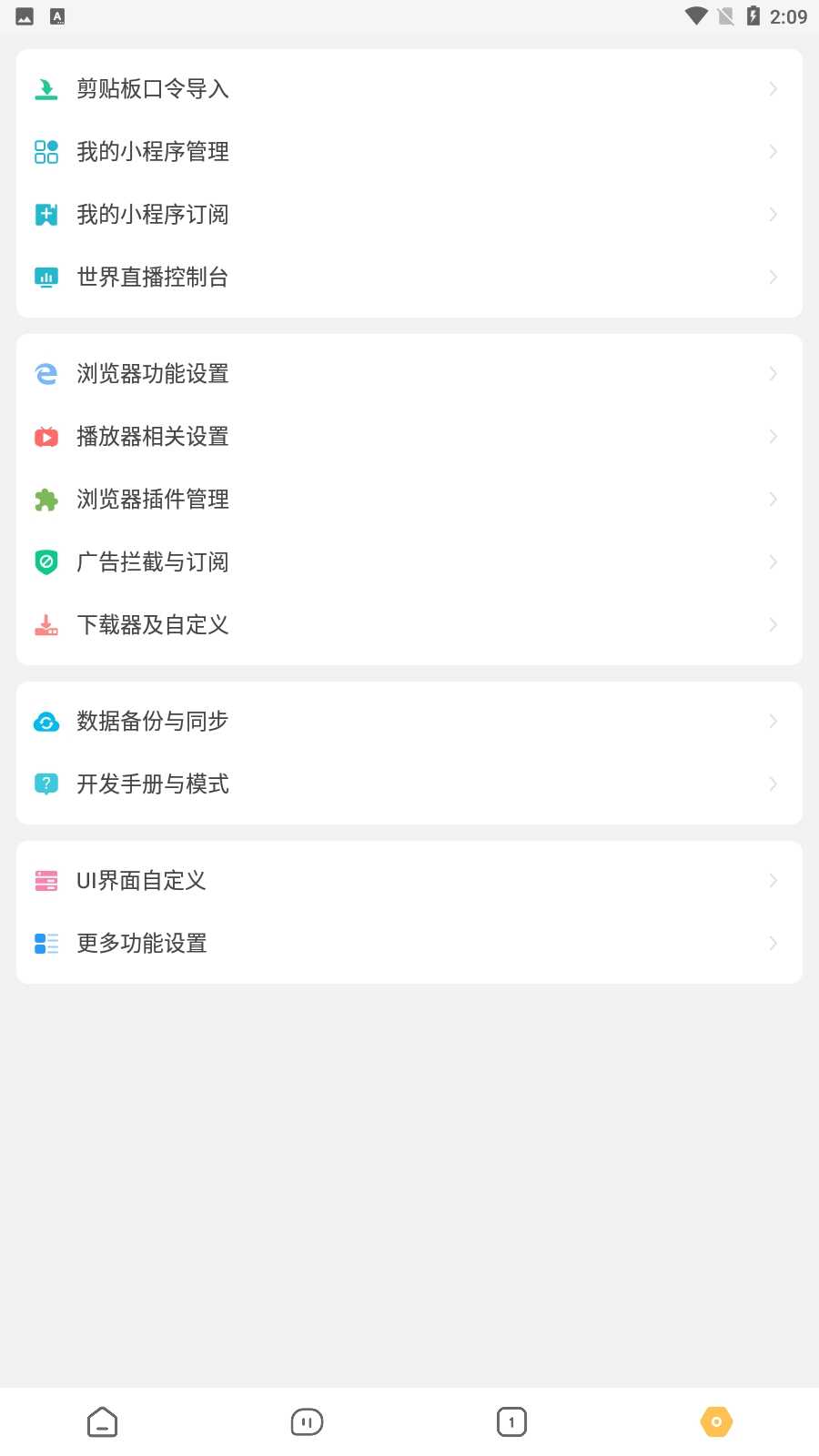Tap the mini-program subscription bookmark icon
The height and width of the screenshot is (1456, 819).
tap(45, 215)
